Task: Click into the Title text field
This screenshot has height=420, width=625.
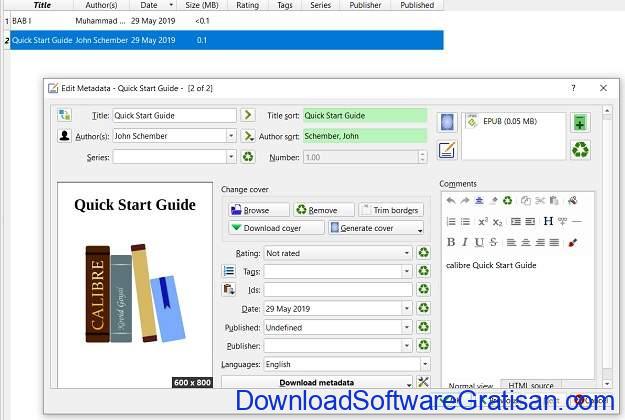Action: coord(175,115)
